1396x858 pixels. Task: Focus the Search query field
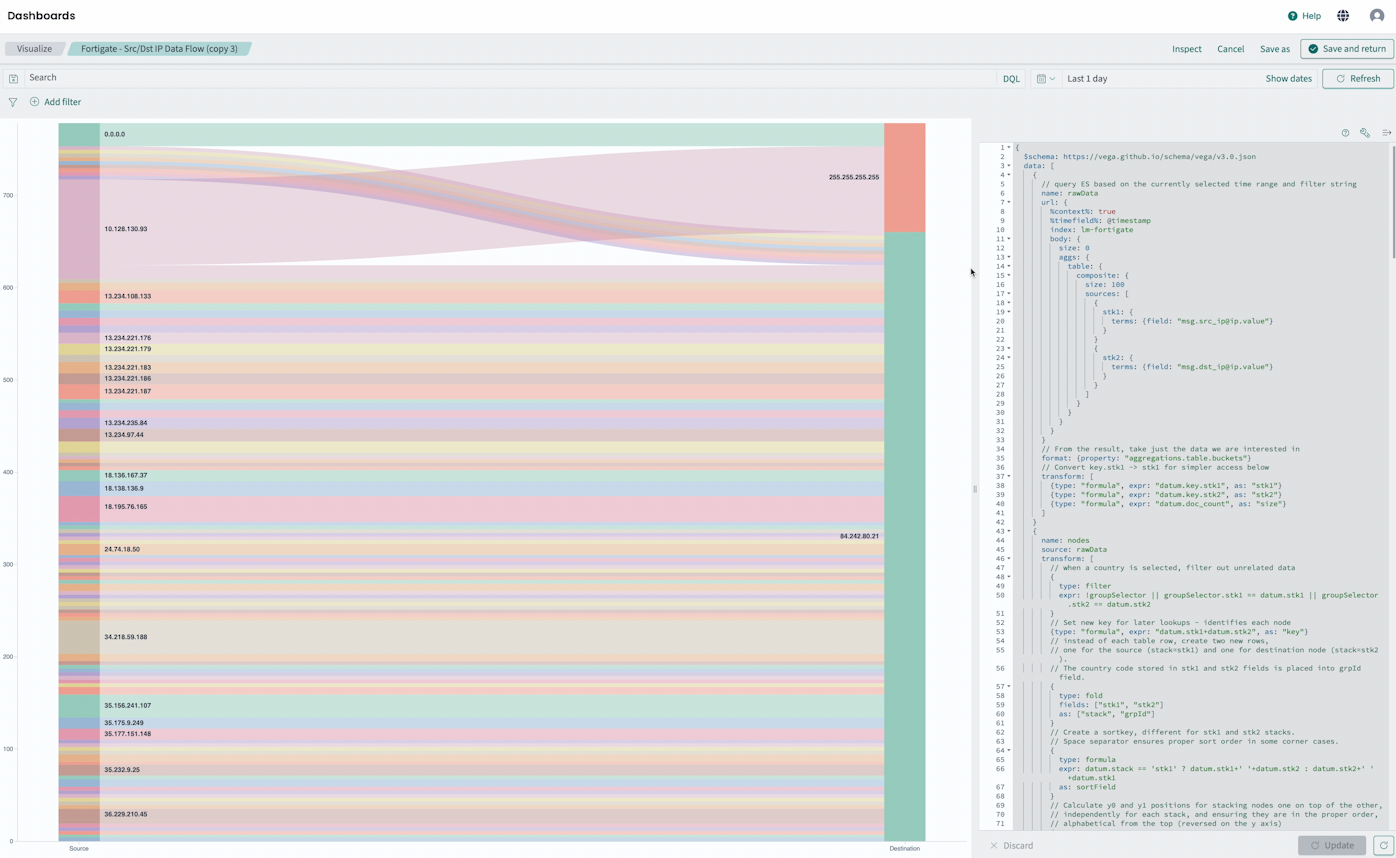pyautogui.click(x=510, y=77)
